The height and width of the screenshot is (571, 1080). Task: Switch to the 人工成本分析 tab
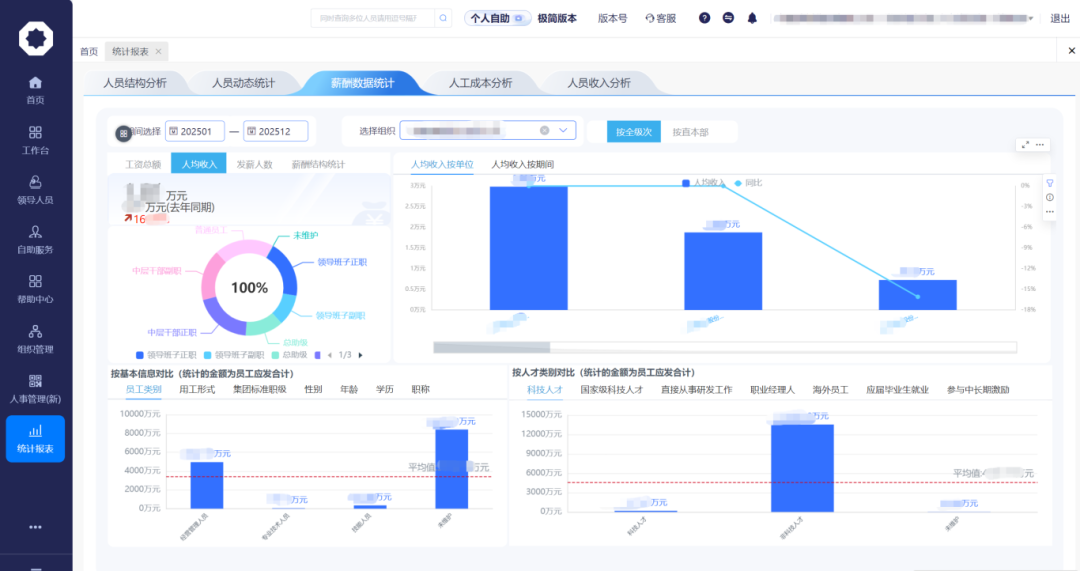(480, 83)
